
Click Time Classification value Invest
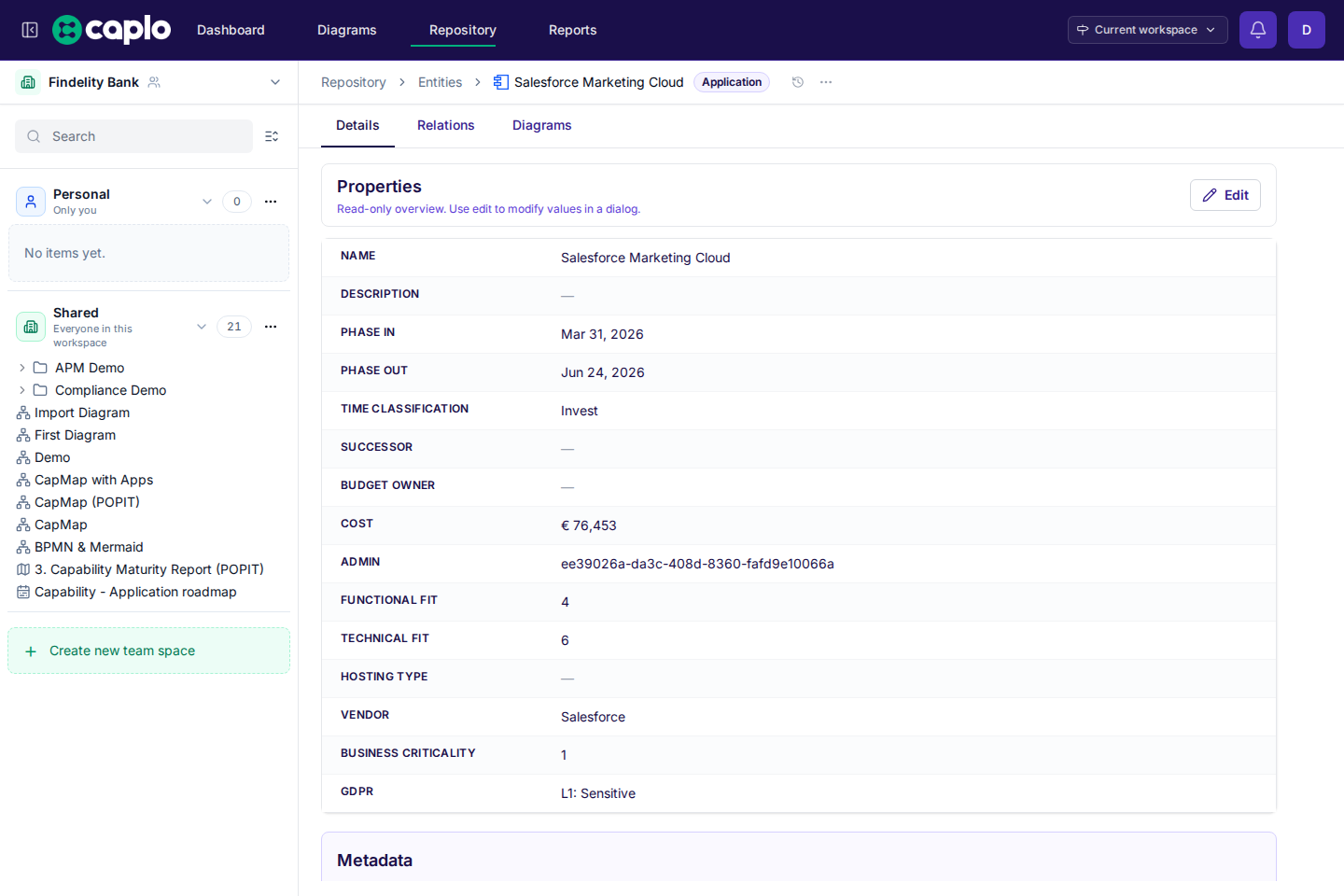click(580, 411)
